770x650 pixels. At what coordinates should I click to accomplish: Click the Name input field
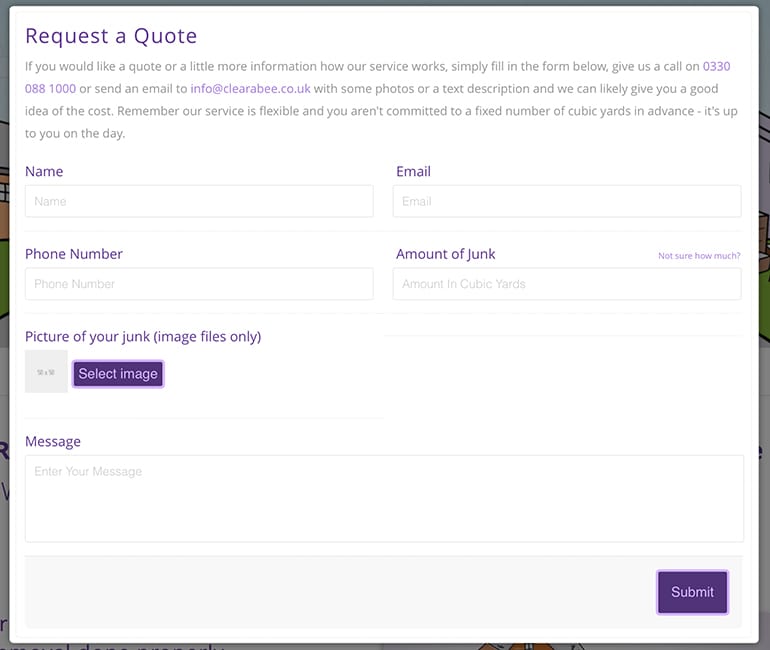(x=199, y=201)
